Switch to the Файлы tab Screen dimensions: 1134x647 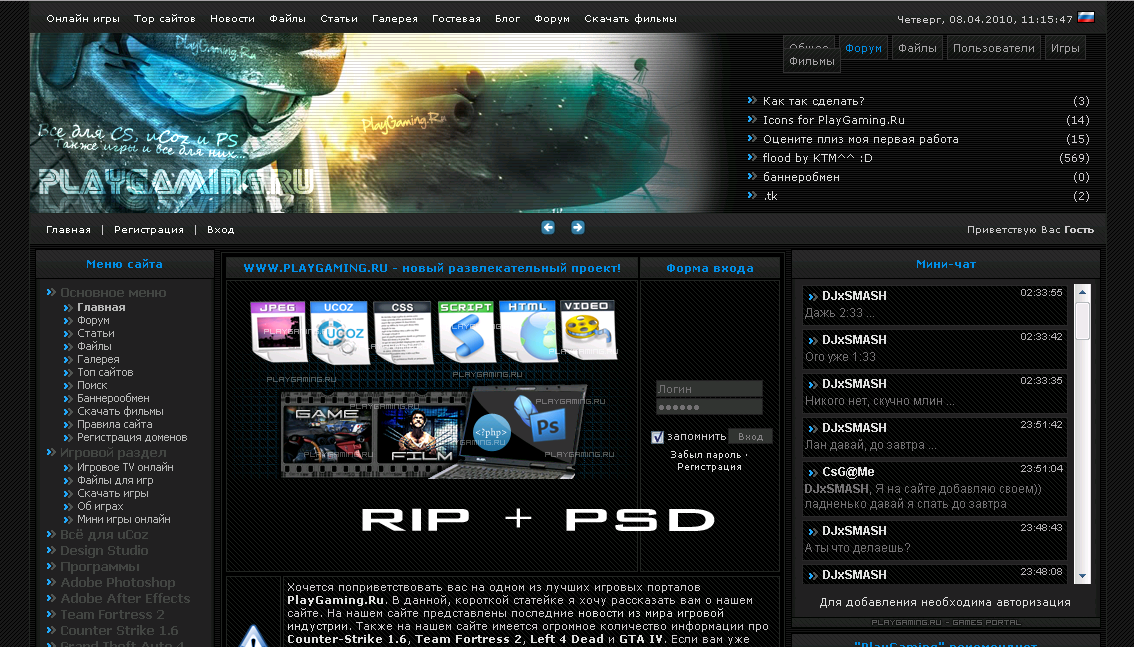917,48
